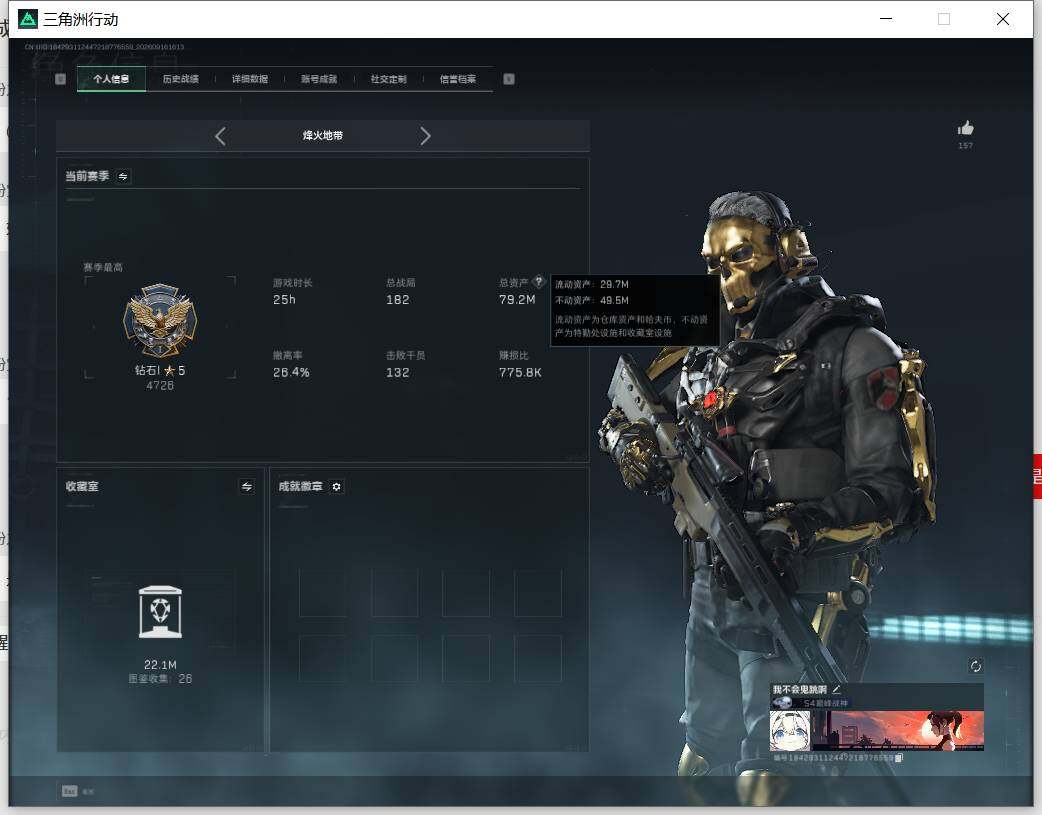Screen dimensions: 1042x815
Task: Click the refresh character icon above name card
Action: coord(975,666)
